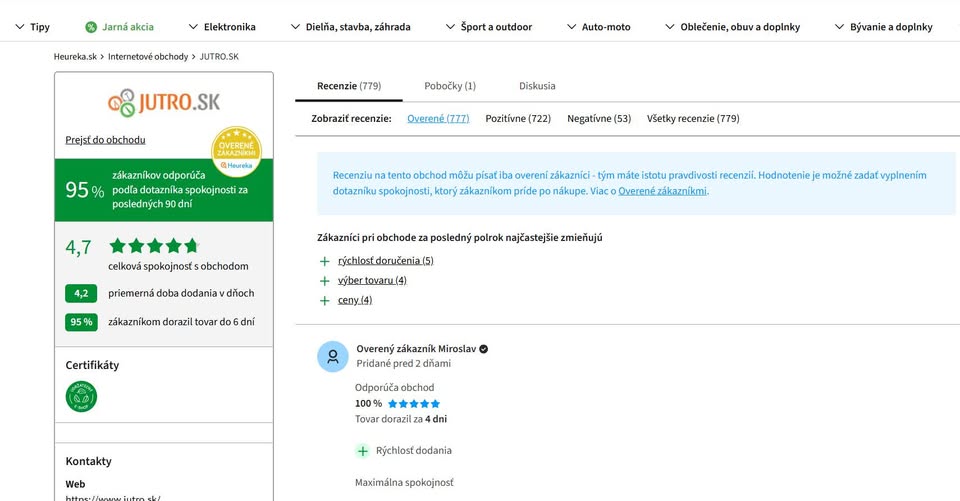
Task: Click the Maximálna spokojnosť review text
Action: pos(404,483)
